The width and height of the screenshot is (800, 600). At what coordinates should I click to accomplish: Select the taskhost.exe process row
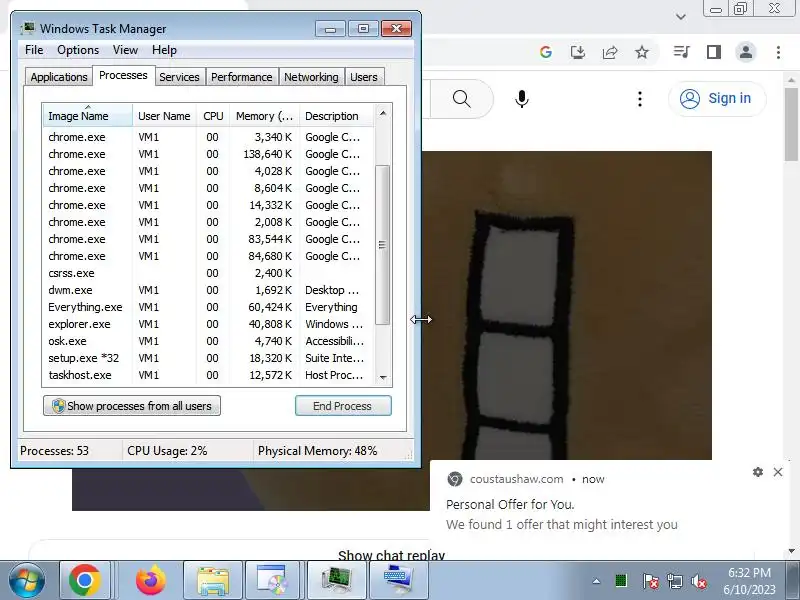[208, 375]
